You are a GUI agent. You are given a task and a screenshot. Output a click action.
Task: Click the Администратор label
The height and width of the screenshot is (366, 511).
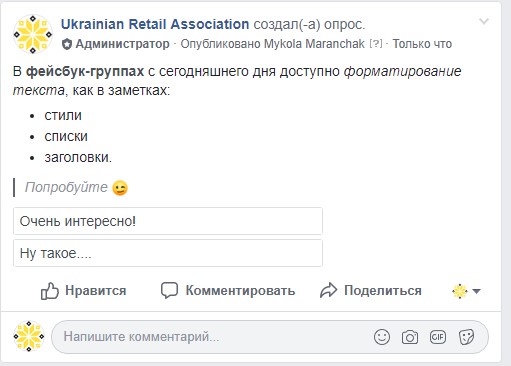[x=122, y=44]
